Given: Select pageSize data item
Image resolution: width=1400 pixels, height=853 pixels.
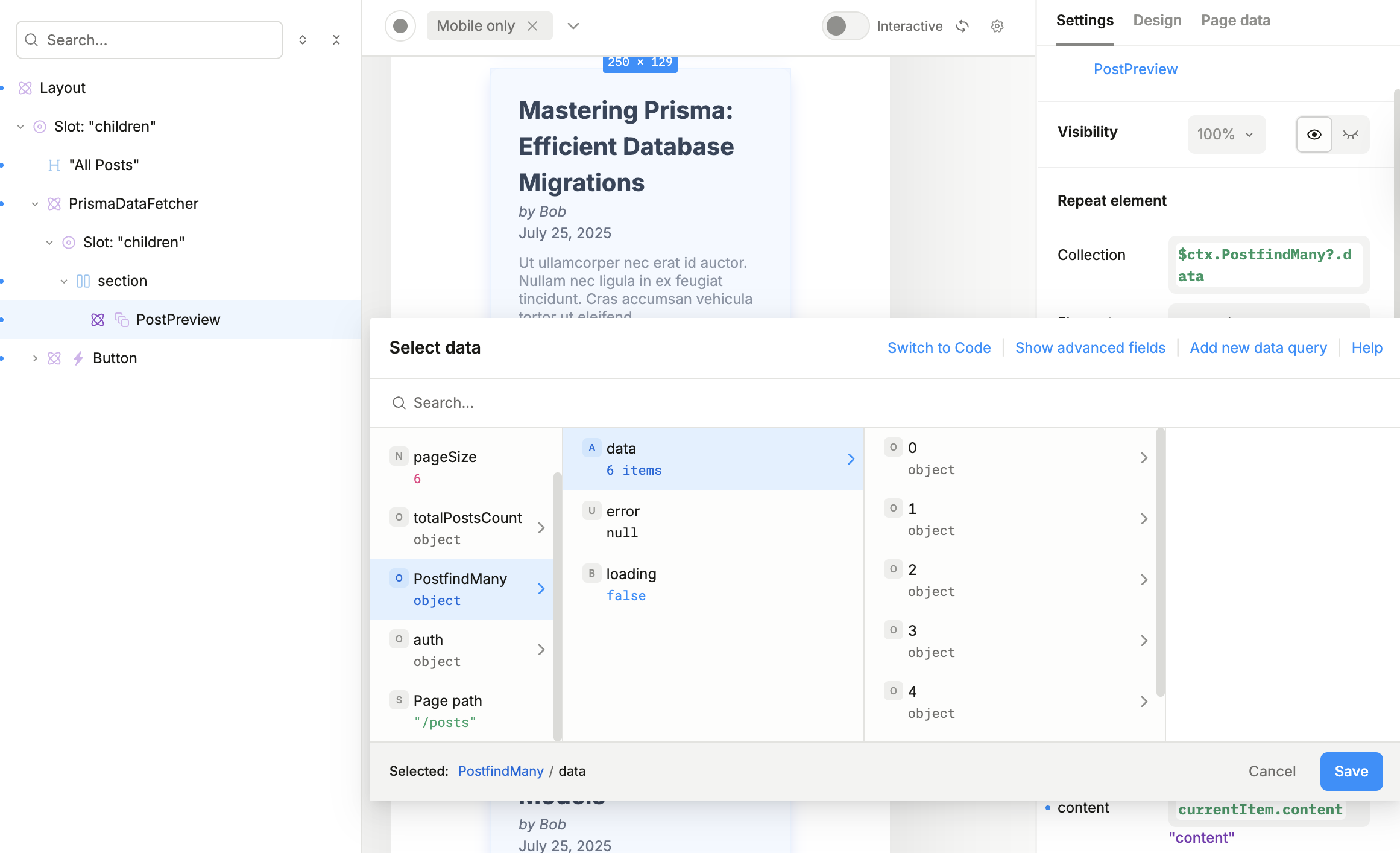Looking at the screenshot, I should click(x=462, y=467).
